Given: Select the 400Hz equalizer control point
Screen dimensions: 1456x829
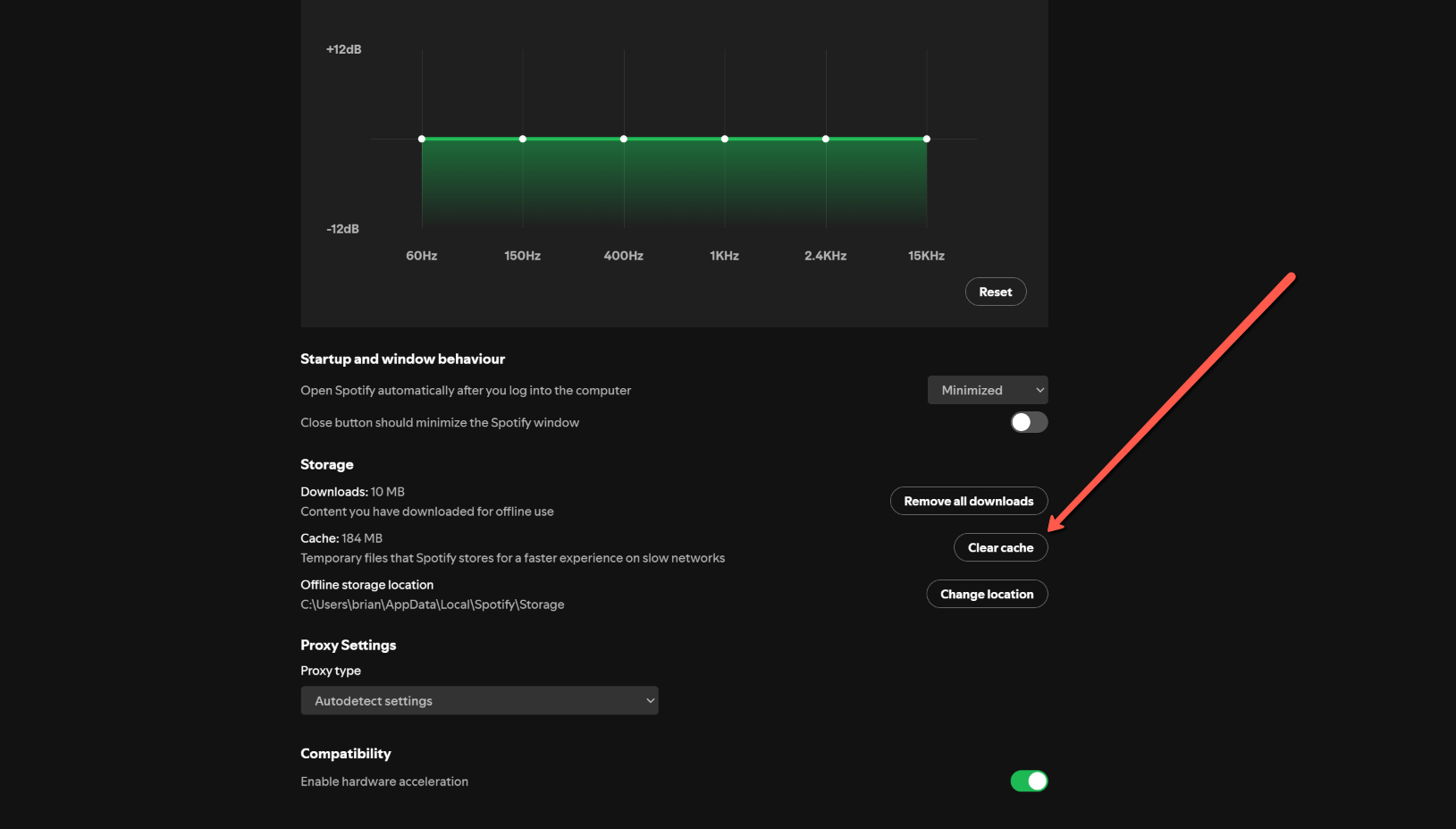Looking at the screenshot, I should coord(624,139).
